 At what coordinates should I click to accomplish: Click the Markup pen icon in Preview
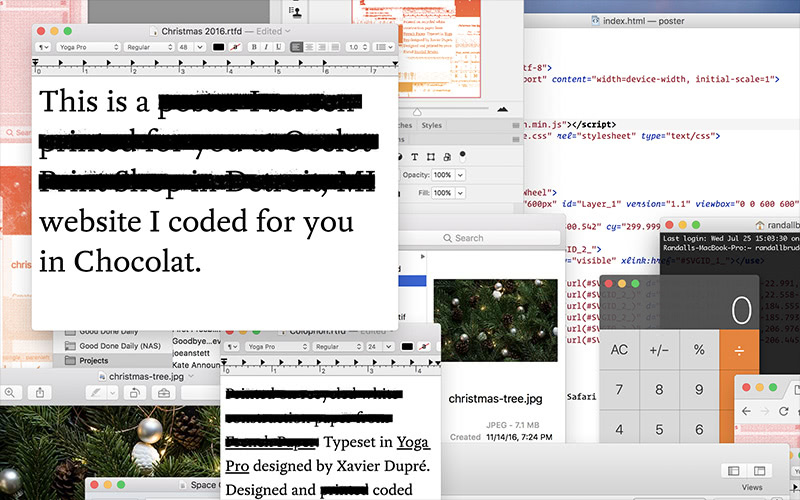point(96,393)
